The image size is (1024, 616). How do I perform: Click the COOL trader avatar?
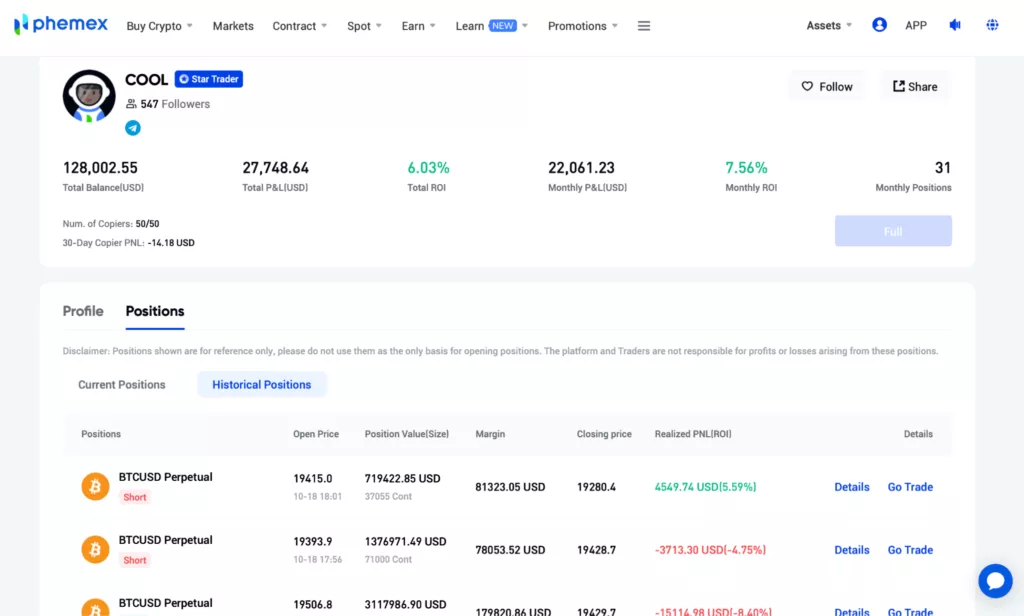click(89, 96)
